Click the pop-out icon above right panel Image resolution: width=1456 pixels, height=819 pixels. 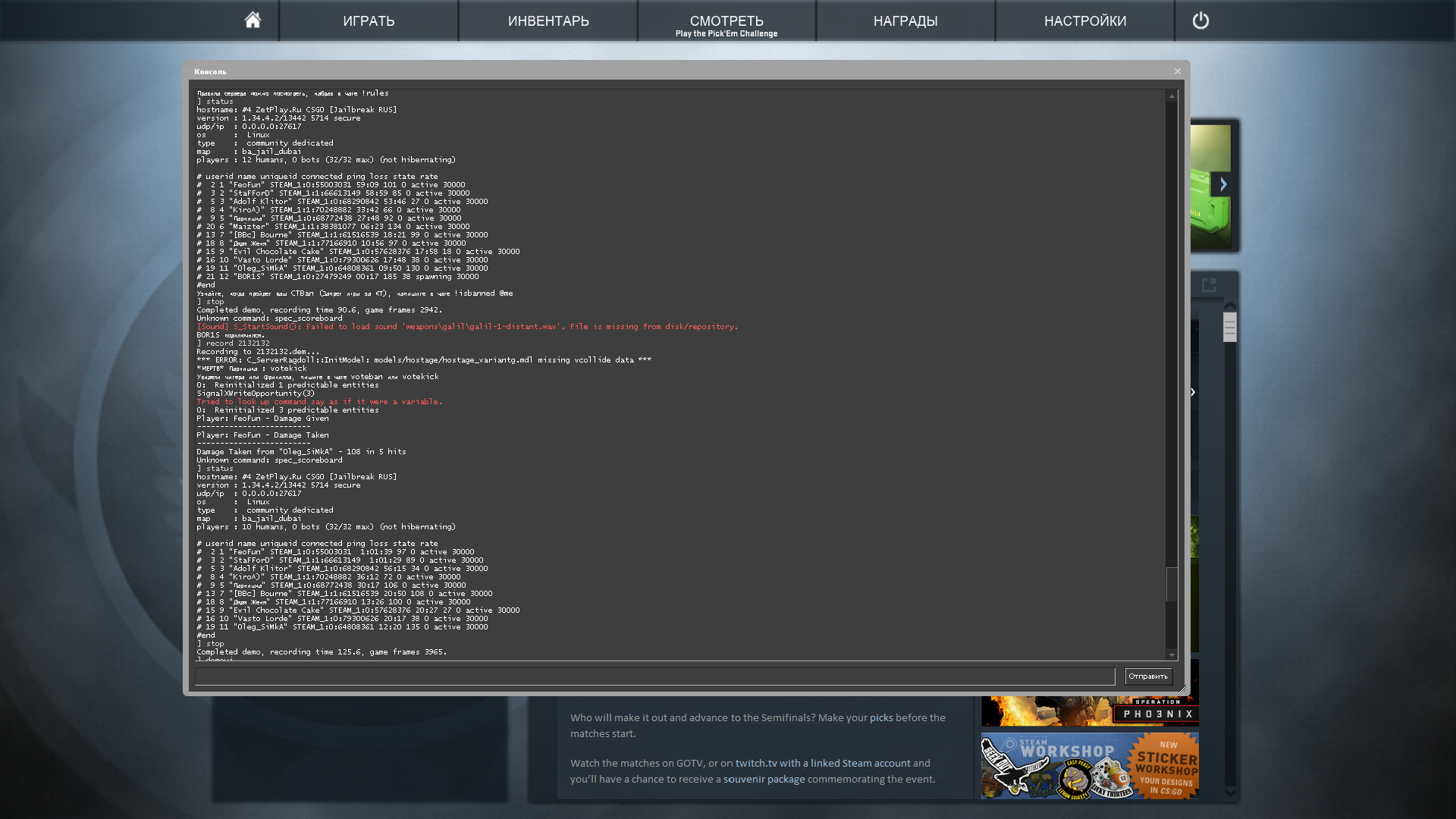tap(1209, 285)
